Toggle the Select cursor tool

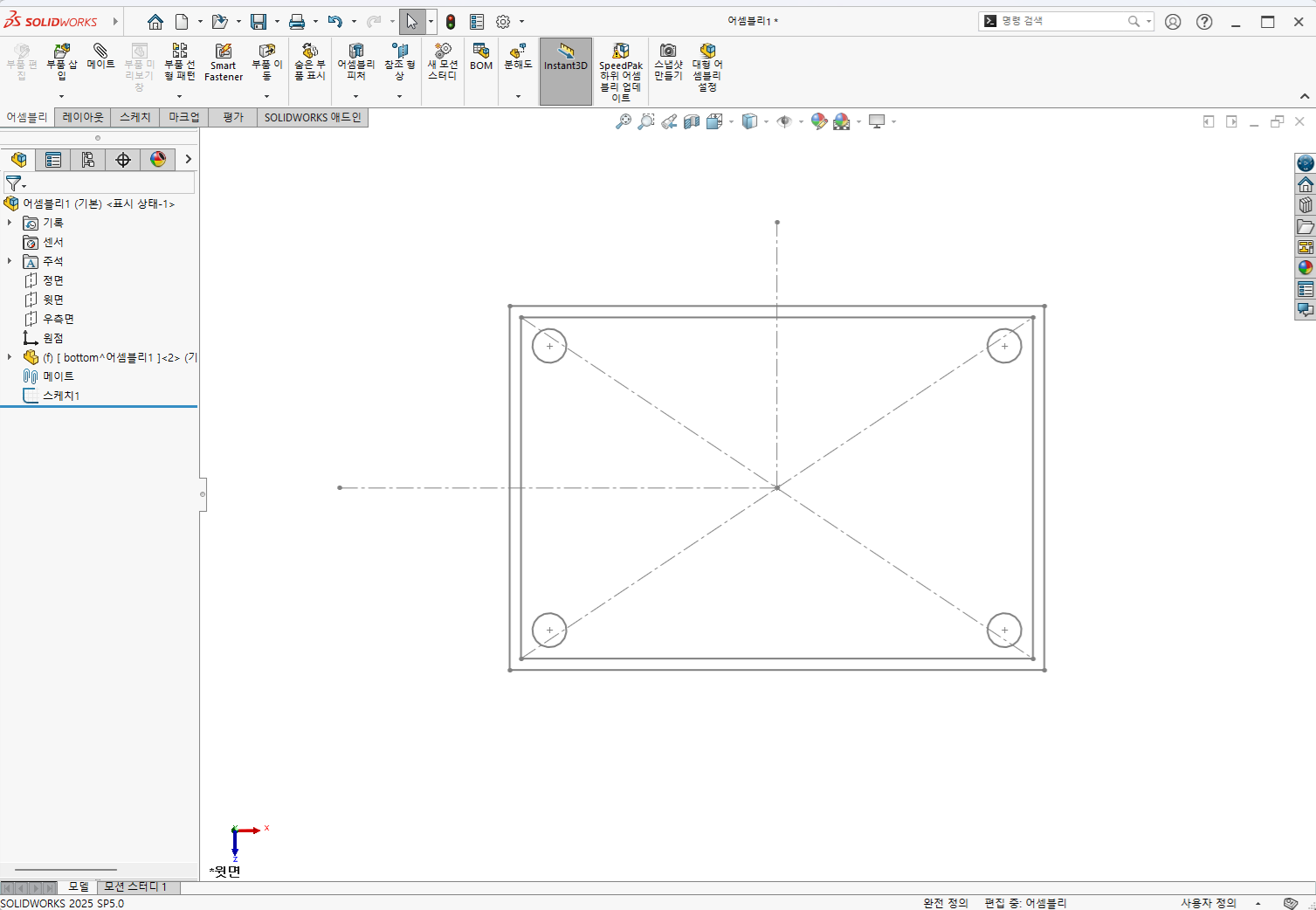pos(412,22)
